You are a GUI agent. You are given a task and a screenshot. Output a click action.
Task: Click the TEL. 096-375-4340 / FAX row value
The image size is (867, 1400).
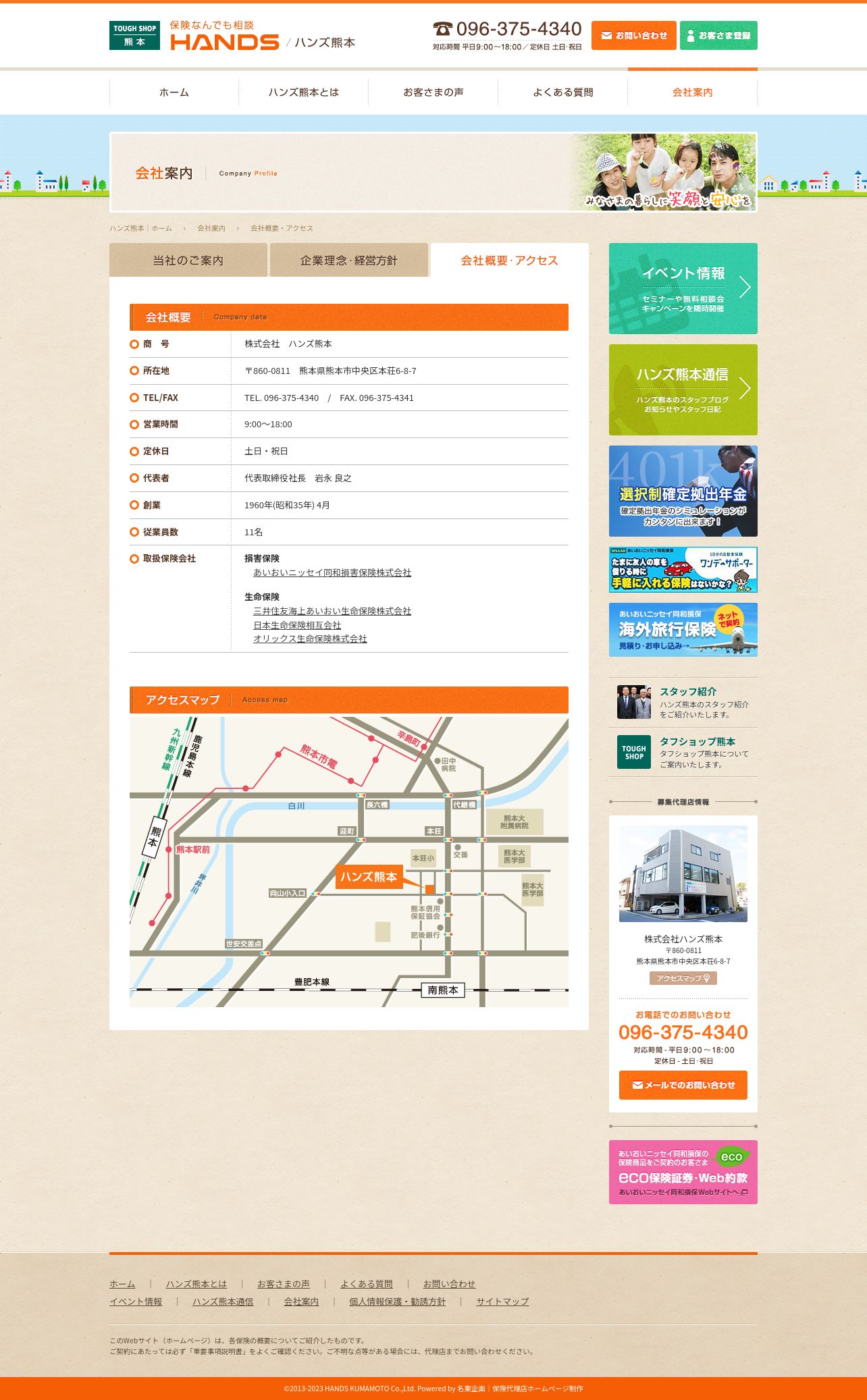click(329, 398)
